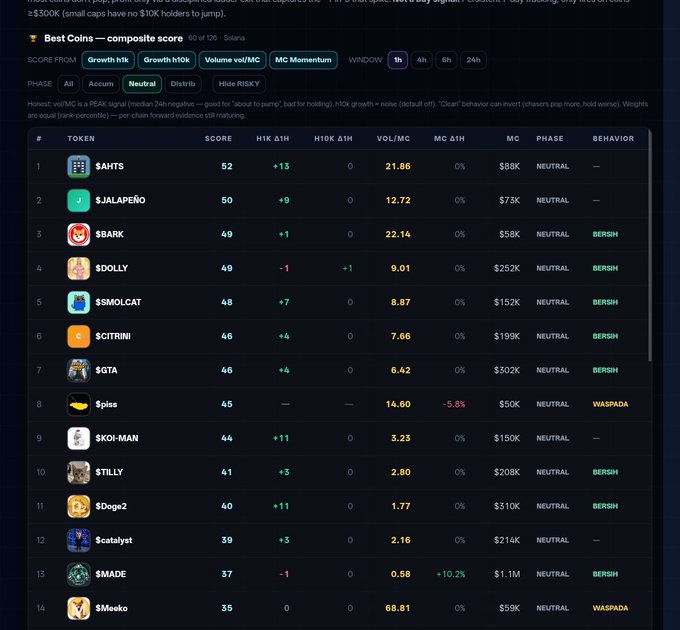Open the $MADE green orb icon
The height and width of the screenshot is (630, 680).
point(78,574)
